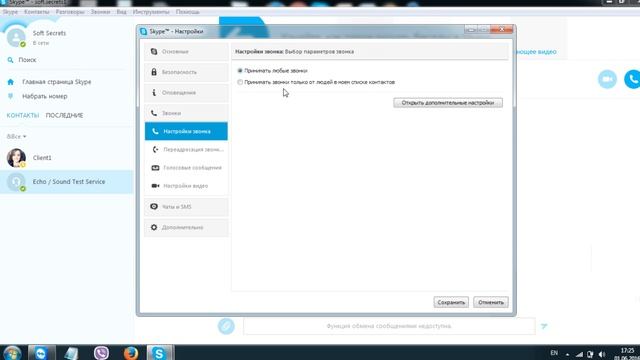Open the Разговоры menu

(70, 12)
